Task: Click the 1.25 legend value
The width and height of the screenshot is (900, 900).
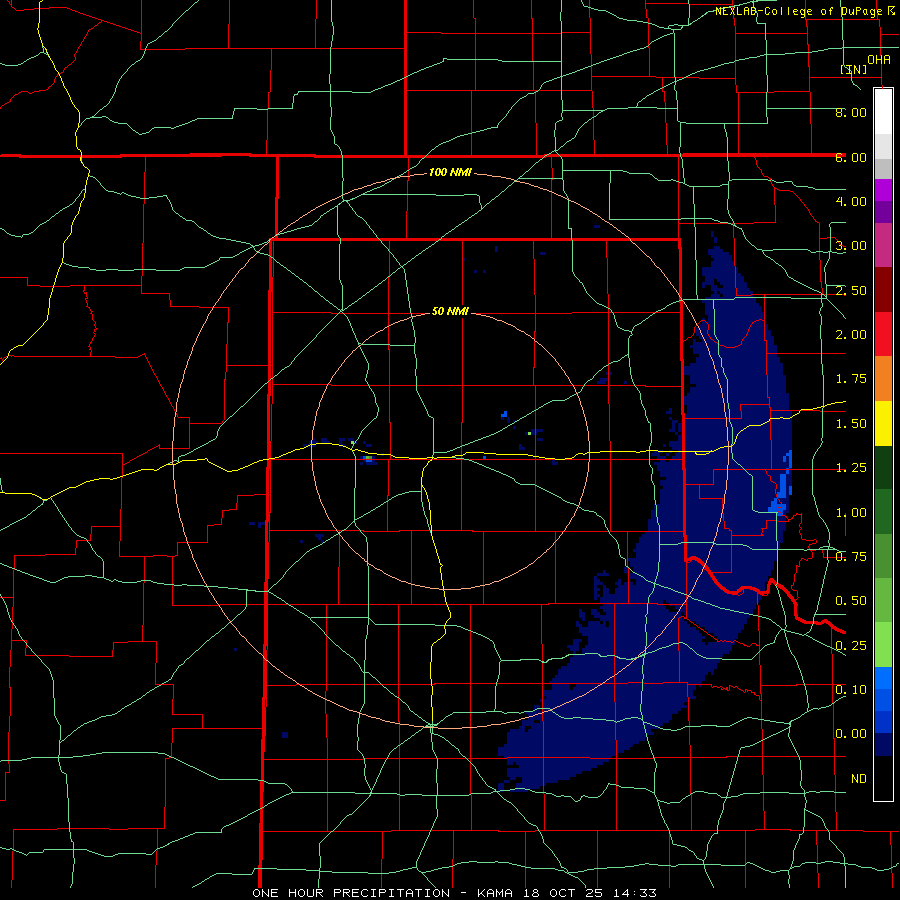Action: point(851,468)
